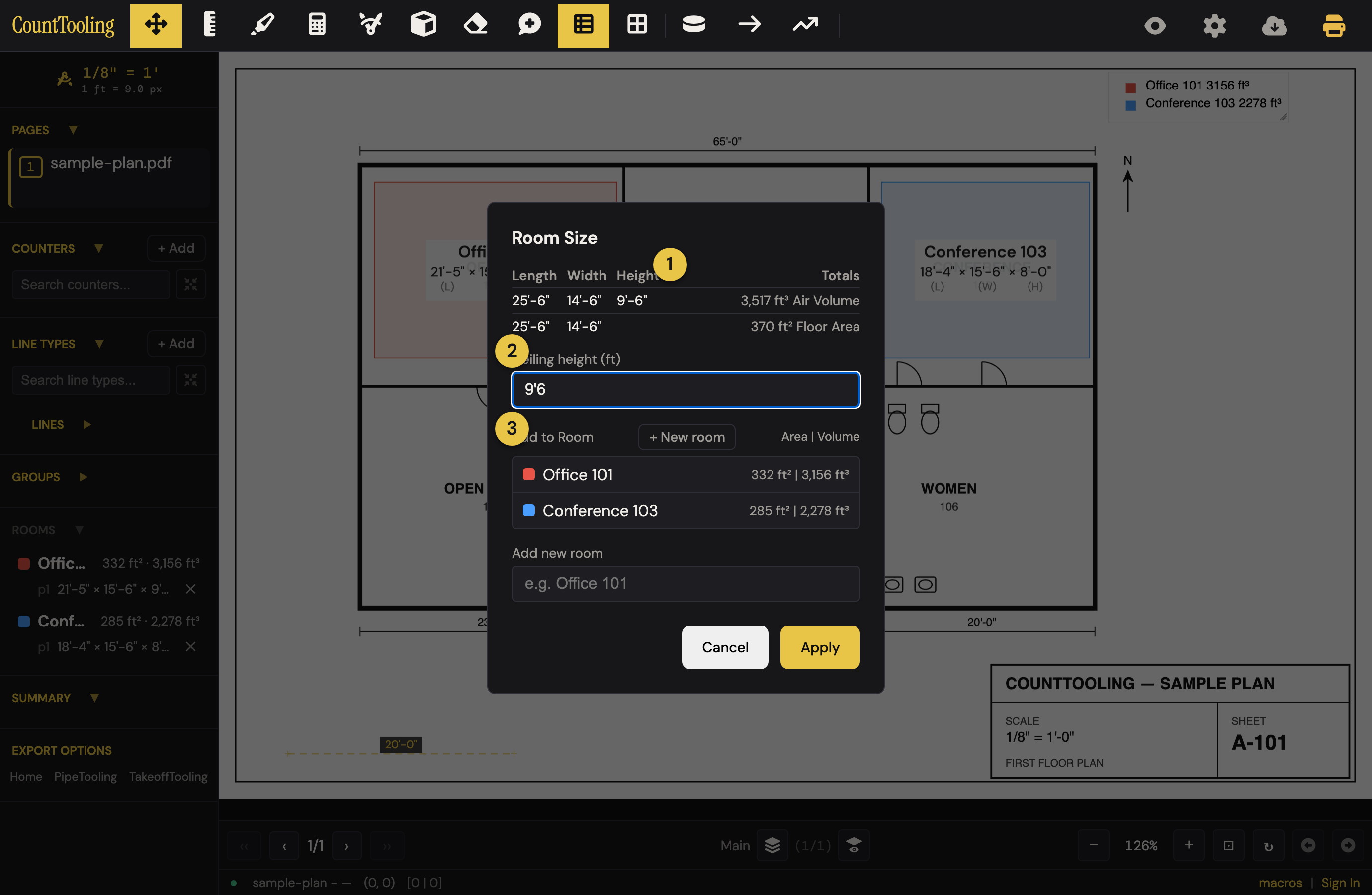Viewport: 1372px width, 895px height.
Task: Select the pan/move tool in toolbar
Action: 156,25
